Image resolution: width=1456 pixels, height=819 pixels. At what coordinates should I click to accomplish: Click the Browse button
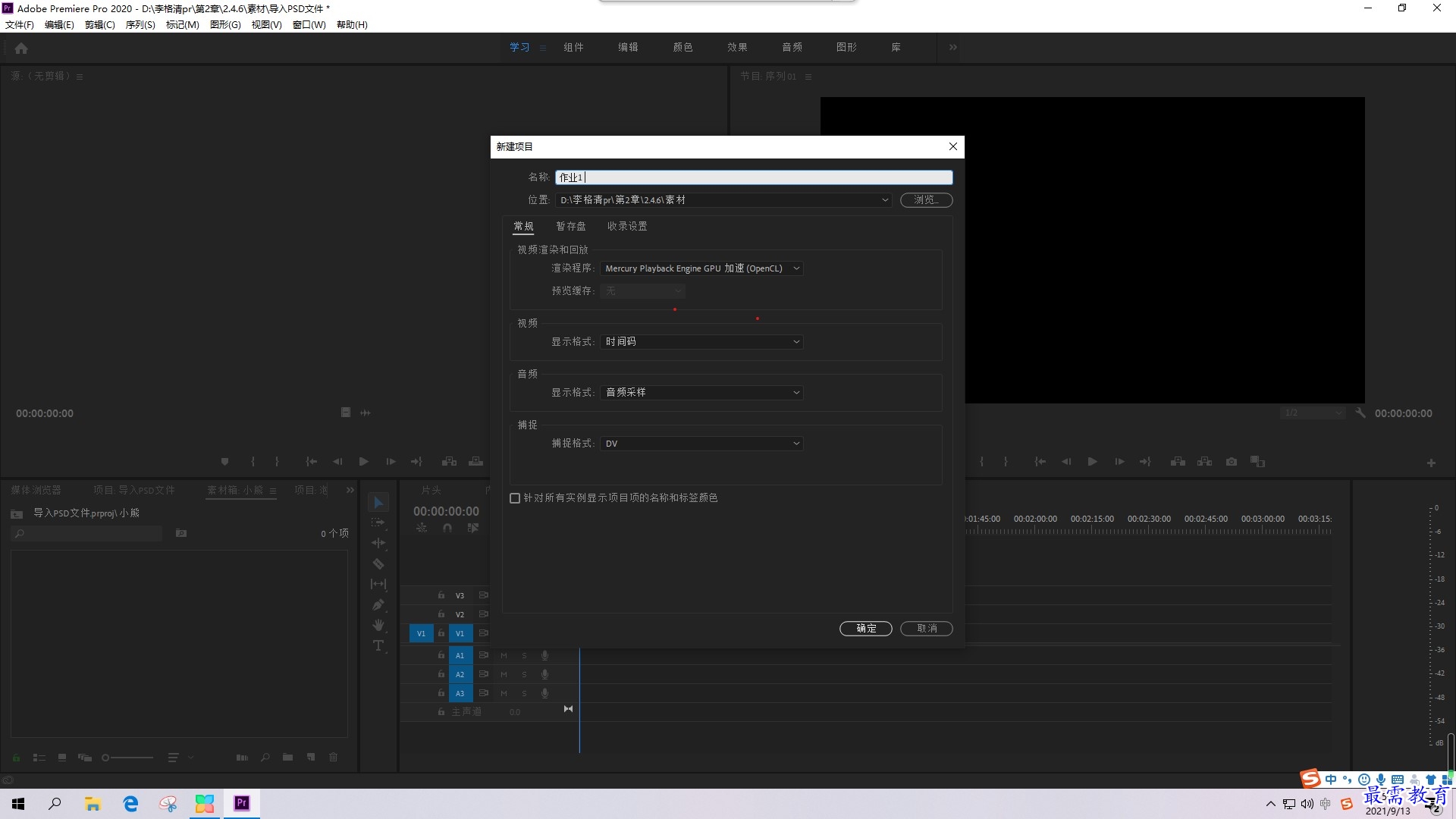click(x=927, y=200)
